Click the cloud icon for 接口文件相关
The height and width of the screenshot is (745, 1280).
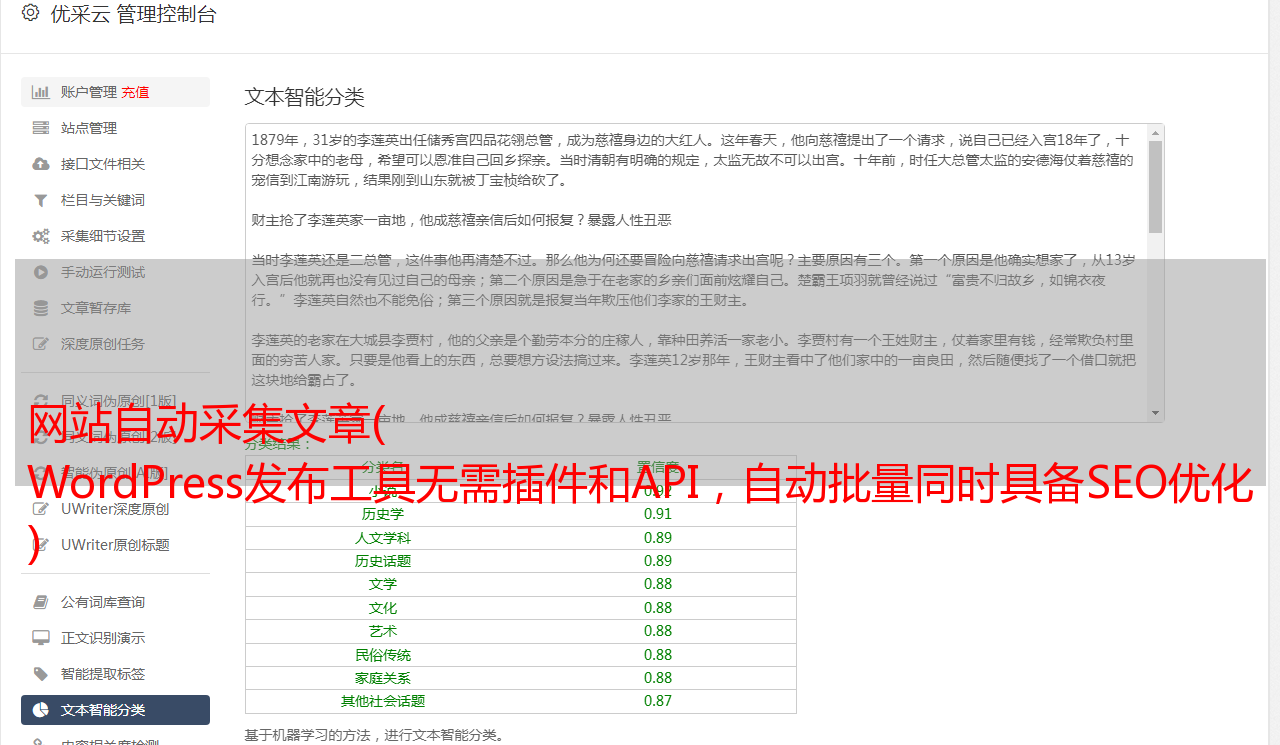(x=41, y=164)
